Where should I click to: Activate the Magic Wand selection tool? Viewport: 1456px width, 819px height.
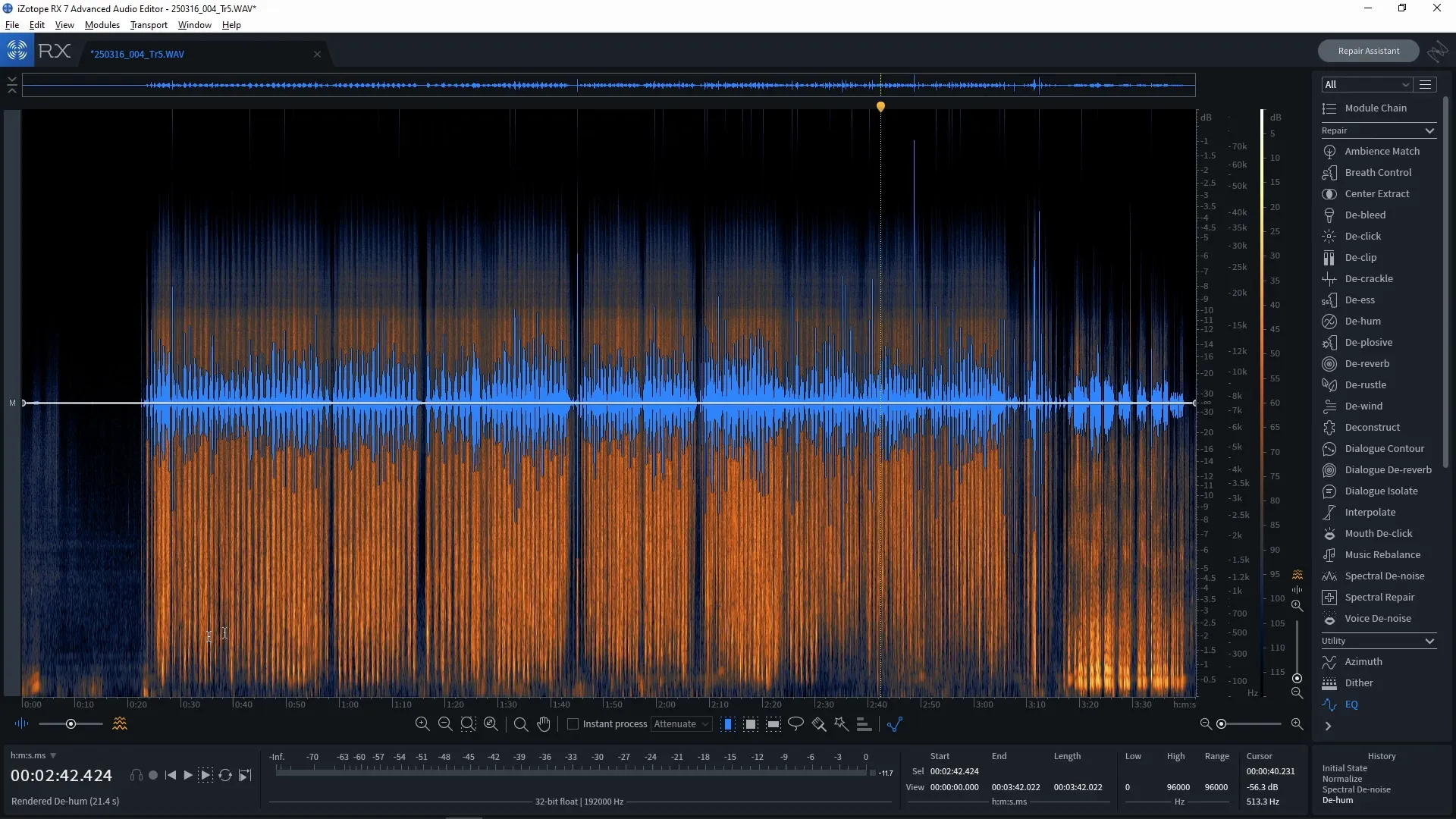point(842,724)
